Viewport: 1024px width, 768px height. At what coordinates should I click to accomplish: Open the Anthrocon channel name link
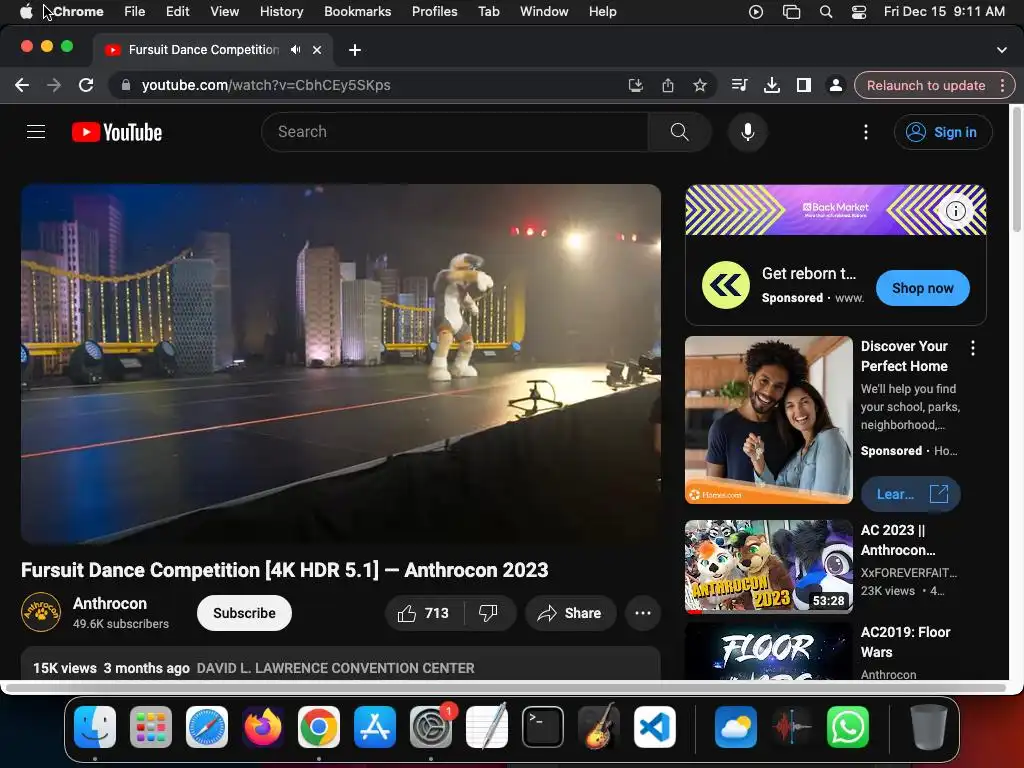point(110,603)
